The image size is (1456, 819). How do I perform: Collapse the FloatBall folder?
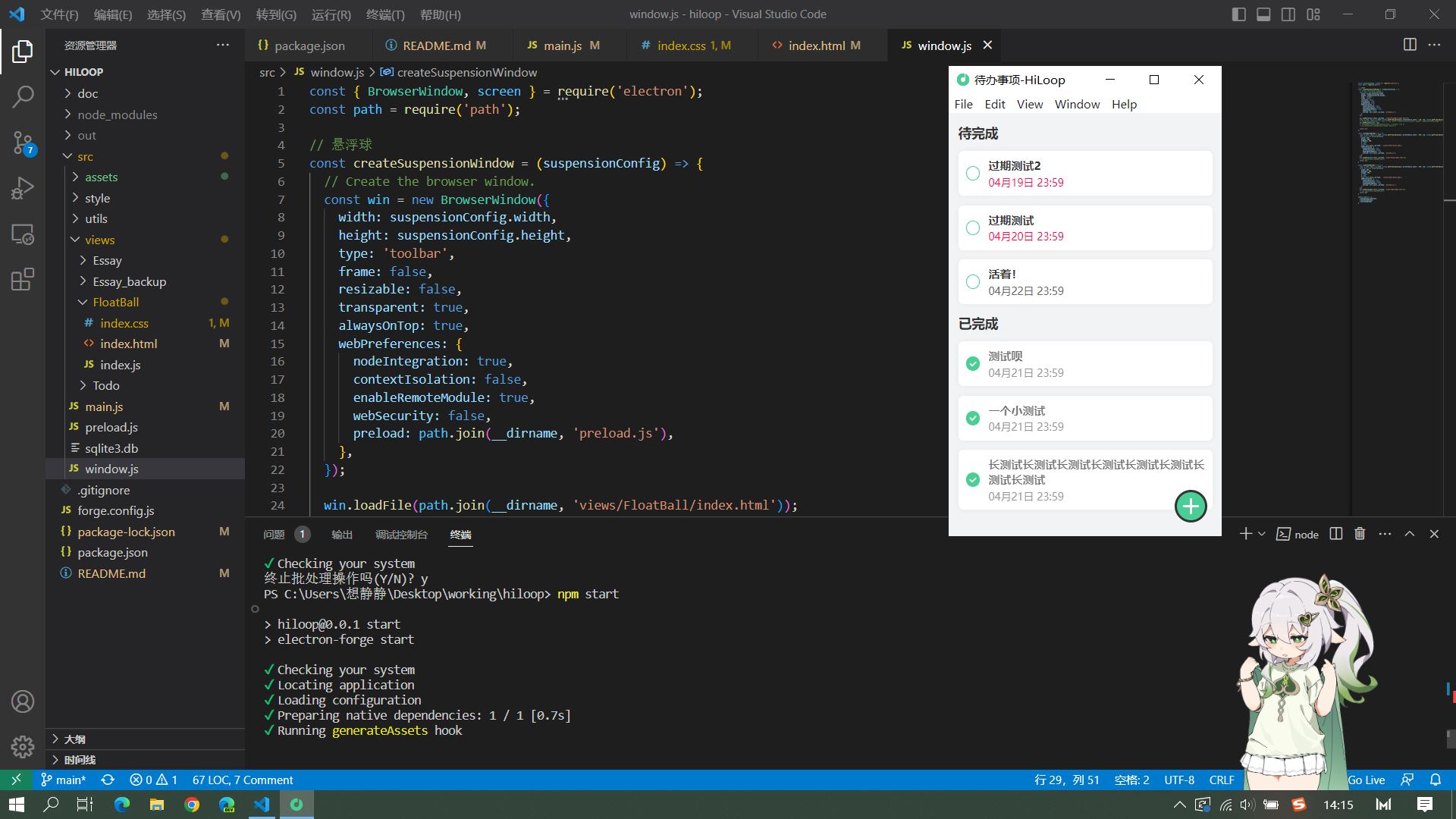click(x=115, y=302)
